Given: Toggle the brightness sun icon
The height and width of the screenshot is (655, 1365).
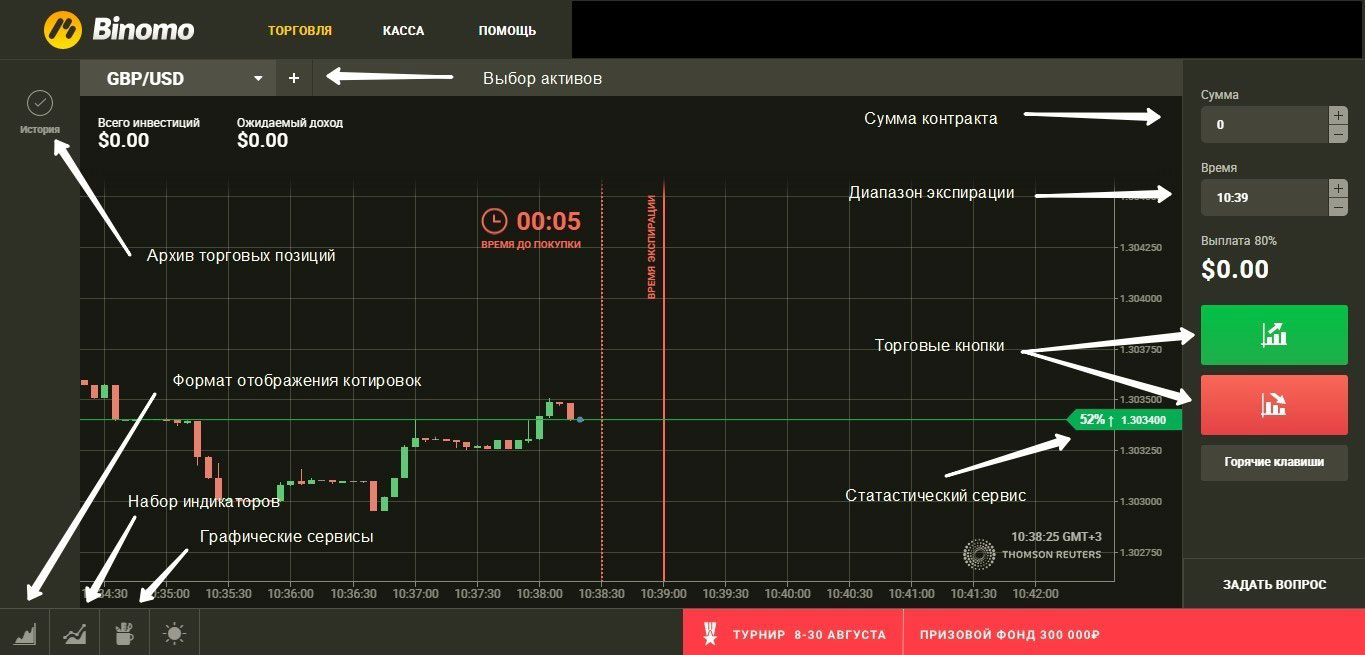Looking at the screenshot, I should tap(173, 633).
